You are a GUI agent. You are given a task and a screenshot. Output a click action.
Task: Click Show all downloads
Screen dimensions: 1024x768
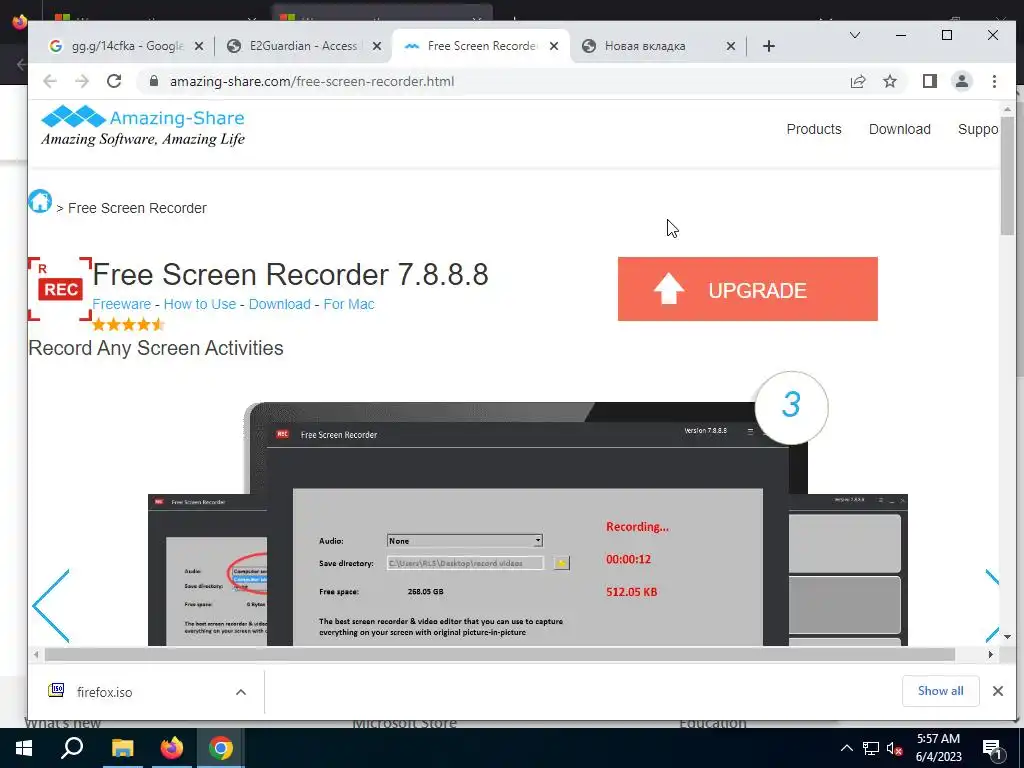(940, 691)
